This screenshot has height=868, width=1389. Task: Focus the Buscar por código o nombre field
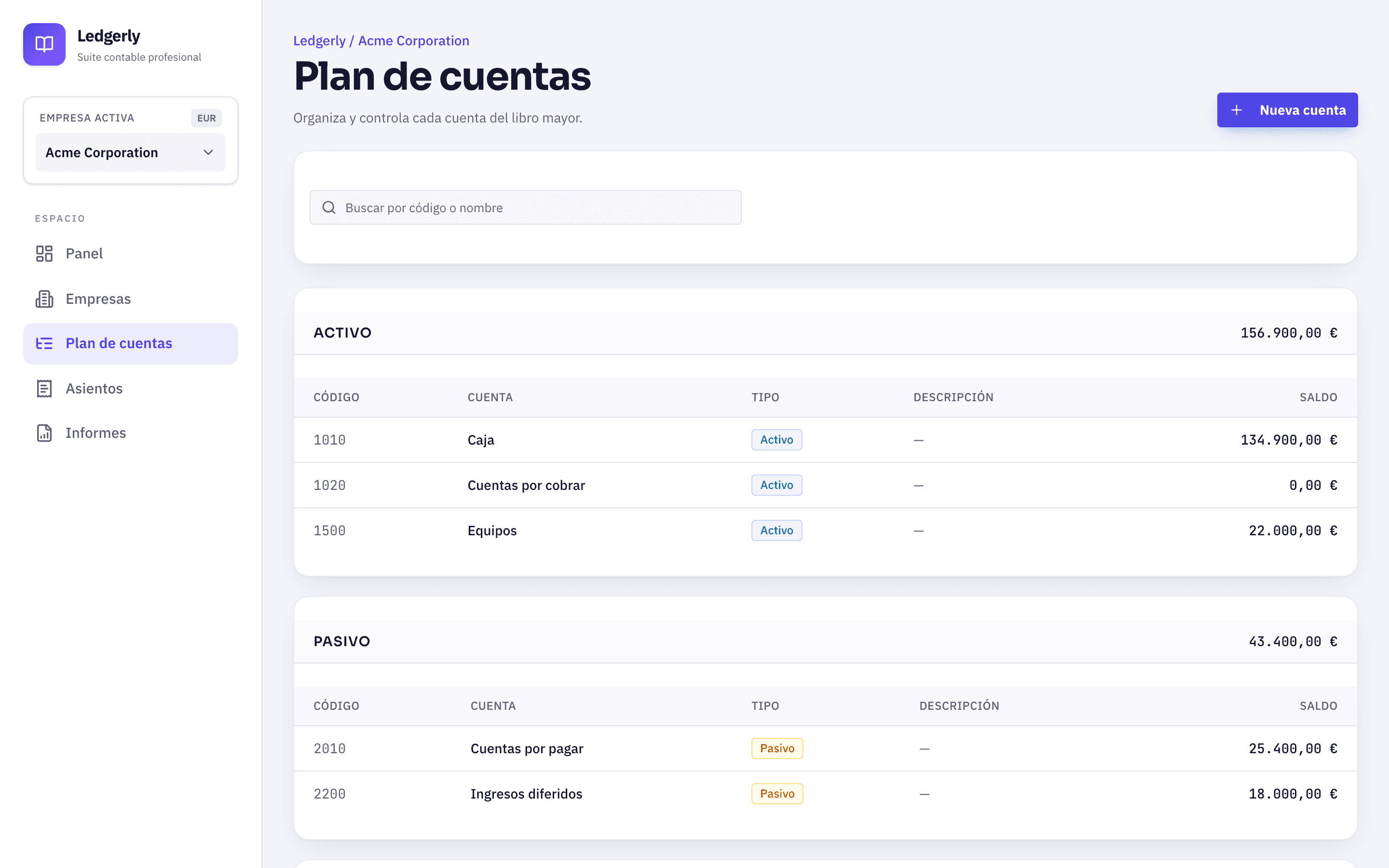[525, 207]
